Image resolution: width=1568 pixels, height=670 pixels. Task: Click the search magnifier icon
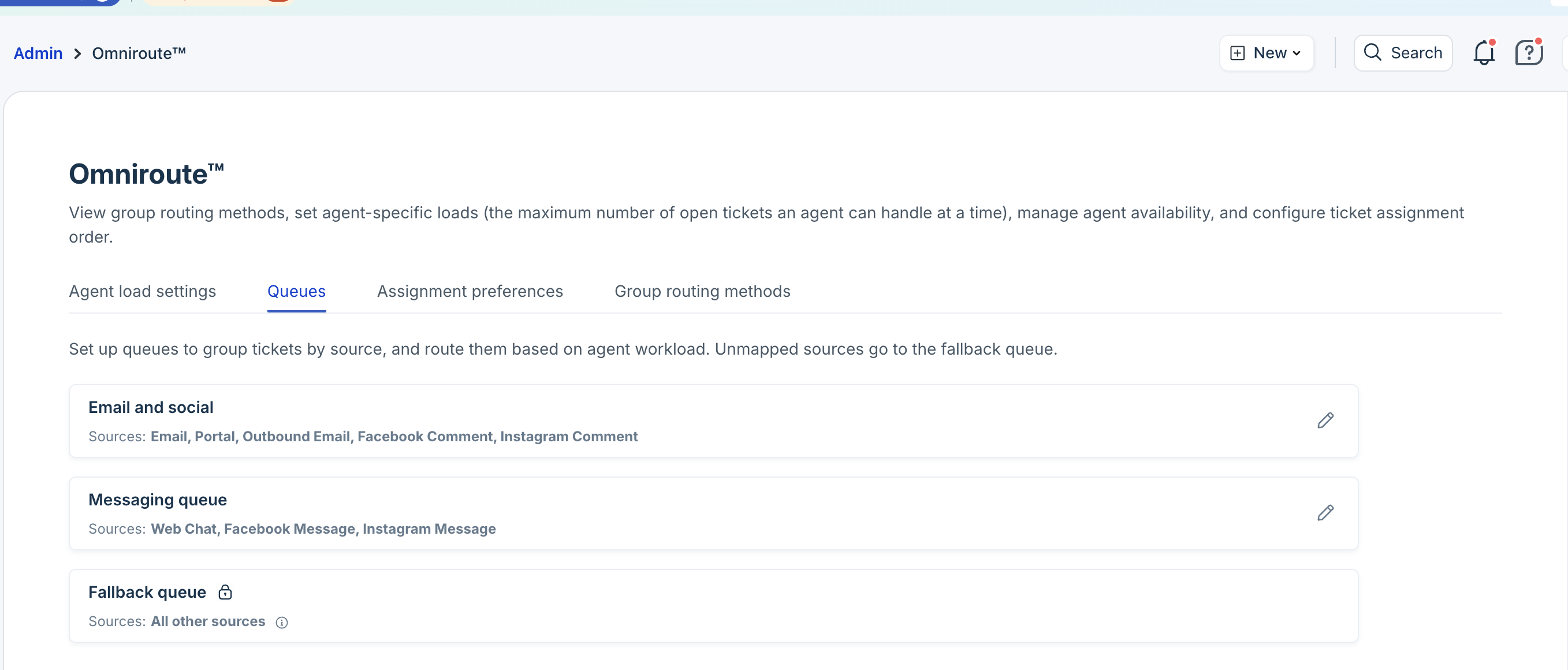[1372, 53]
